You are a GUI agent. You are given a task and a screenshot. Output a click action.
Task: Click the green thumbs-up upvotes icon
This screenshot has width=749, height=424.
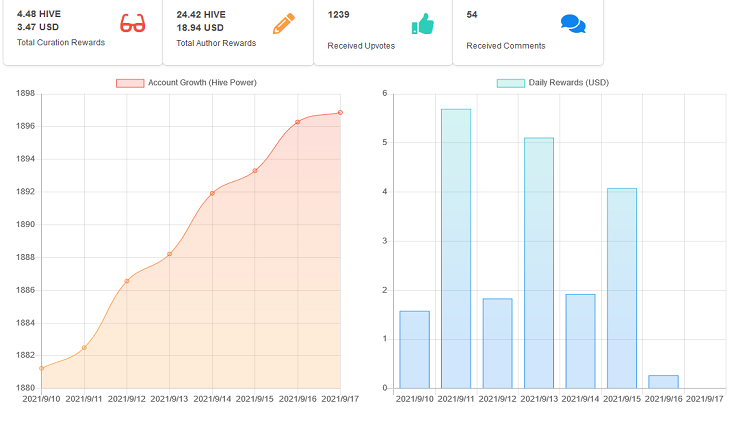coord(423,24)
